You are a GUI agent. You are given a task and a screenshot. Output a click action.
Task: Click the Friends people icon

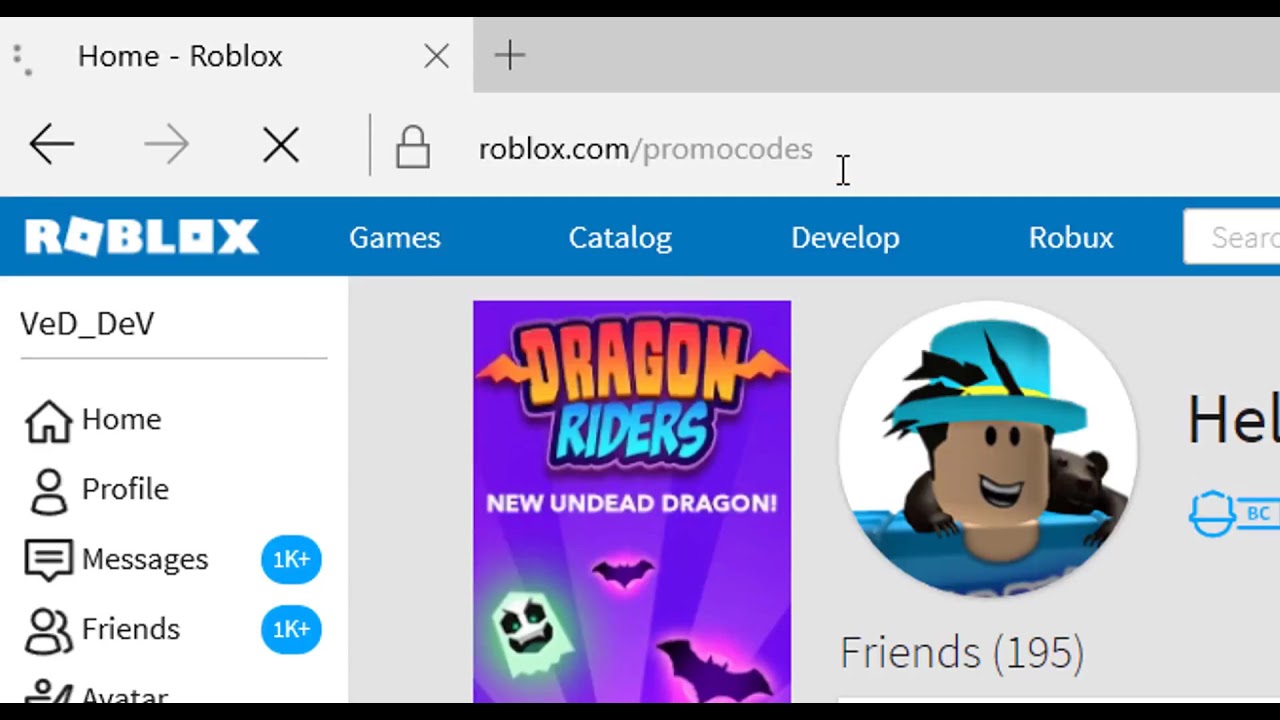[48, 630]
